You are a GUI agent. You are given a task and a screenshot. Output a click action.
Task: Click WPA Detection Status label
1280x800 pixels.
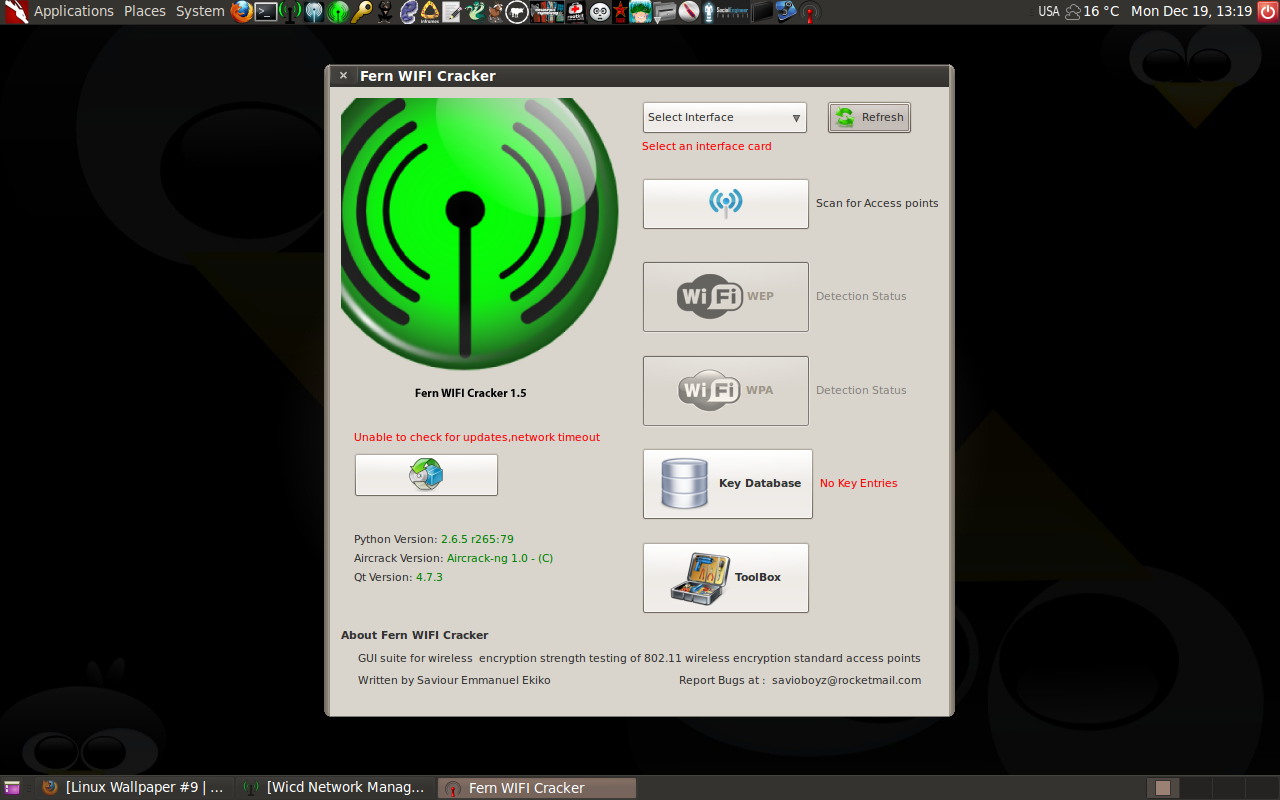click(x=861, y=390)
